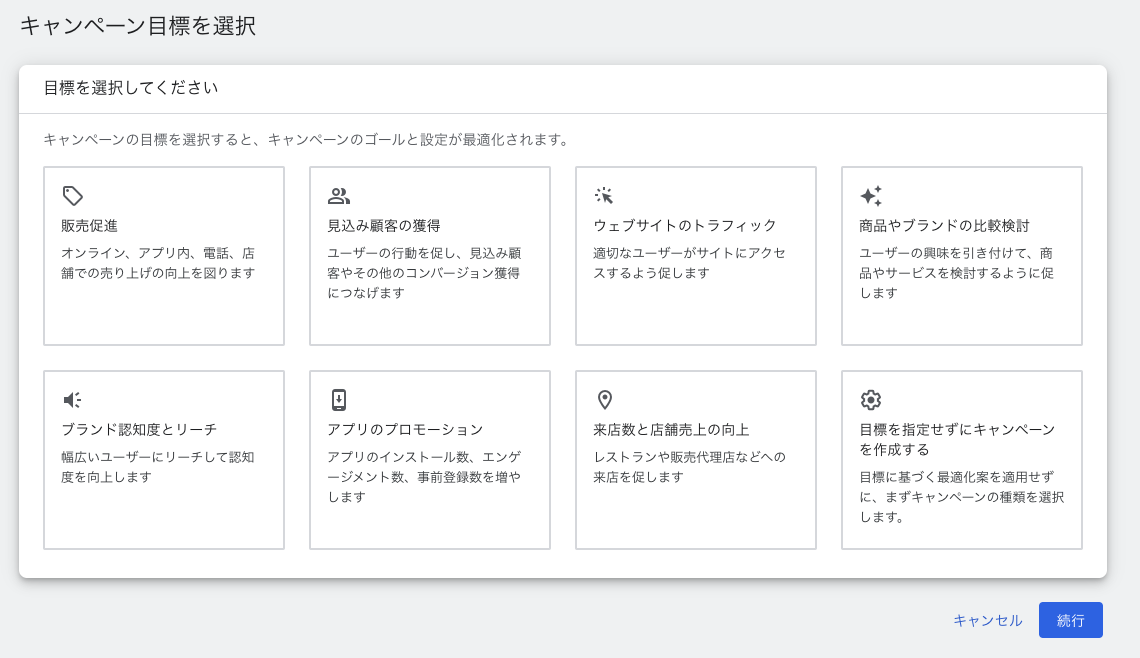Click the megaphone icon for ブランド認知度とリーチ
This screenshot has width=1140, height=658.
(x=72, y=400)
